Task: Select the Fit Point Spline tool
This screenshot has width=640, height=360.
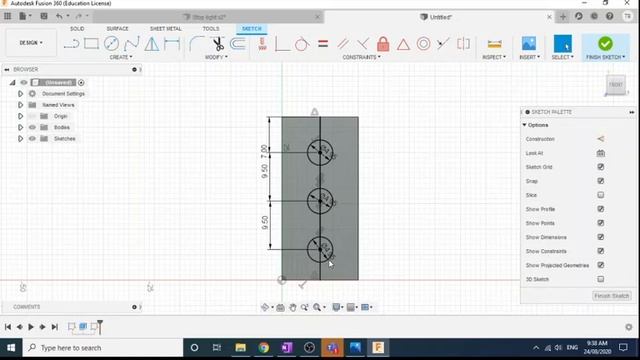Action: [131, 44]
